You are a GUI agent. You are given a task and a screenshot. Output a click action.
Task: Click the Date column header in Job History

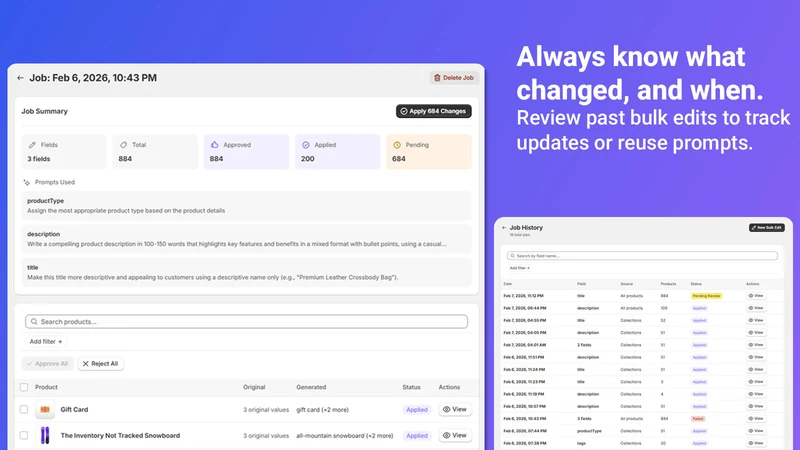click(508, 284)
